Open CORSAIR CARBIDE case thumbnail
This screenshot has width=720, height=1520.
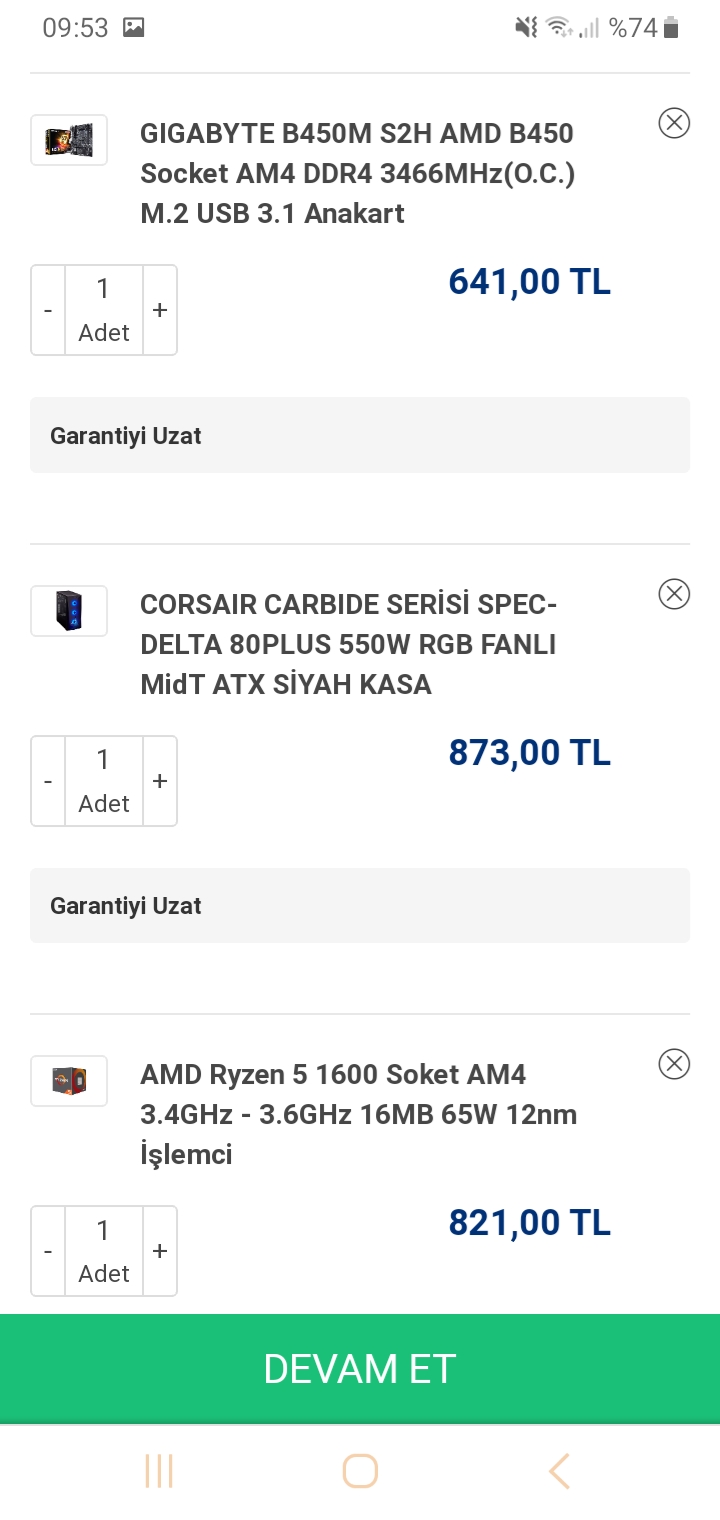pyautogui.click(x=69, y=610)
